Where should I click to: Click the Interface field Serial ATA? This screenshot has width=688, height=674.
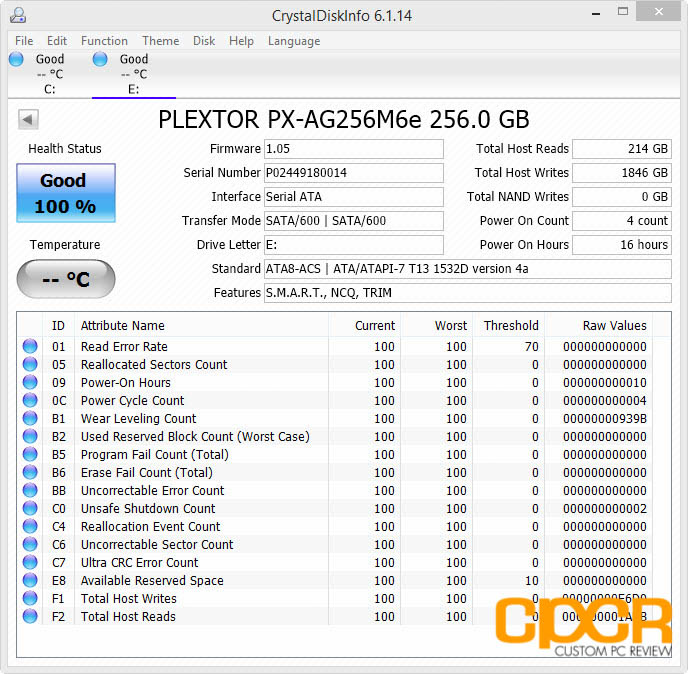pyautogui.click(x=354, y=197)
